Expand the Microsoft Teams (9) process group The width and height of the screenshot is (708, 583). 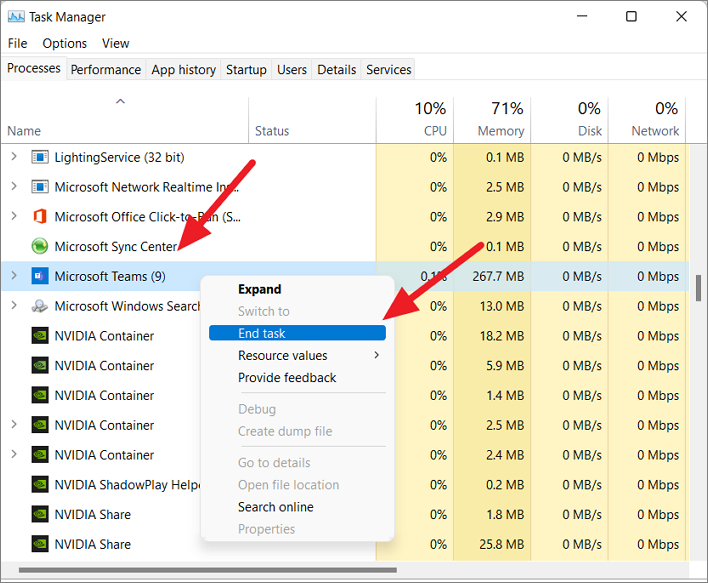coord(14,275)
